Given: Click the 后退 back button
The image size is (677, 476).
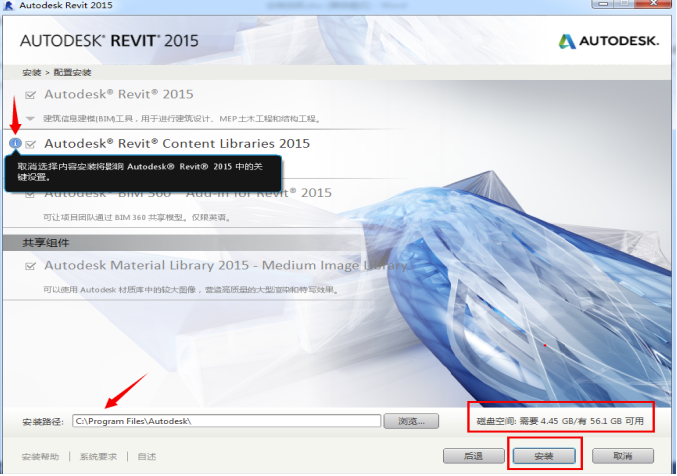Looking at the screenshot, I should point(474,456).
